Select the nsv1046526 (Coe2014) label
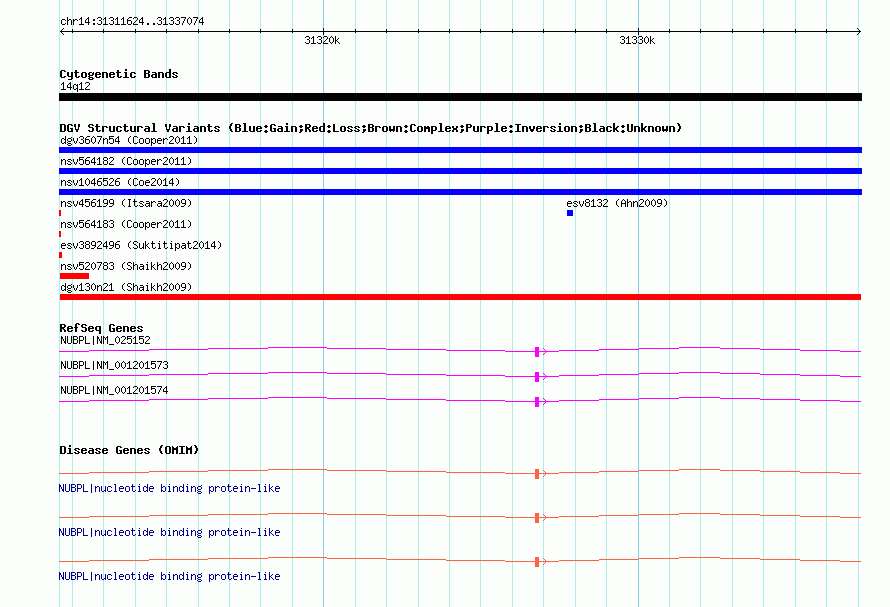 tap(120, 182)
